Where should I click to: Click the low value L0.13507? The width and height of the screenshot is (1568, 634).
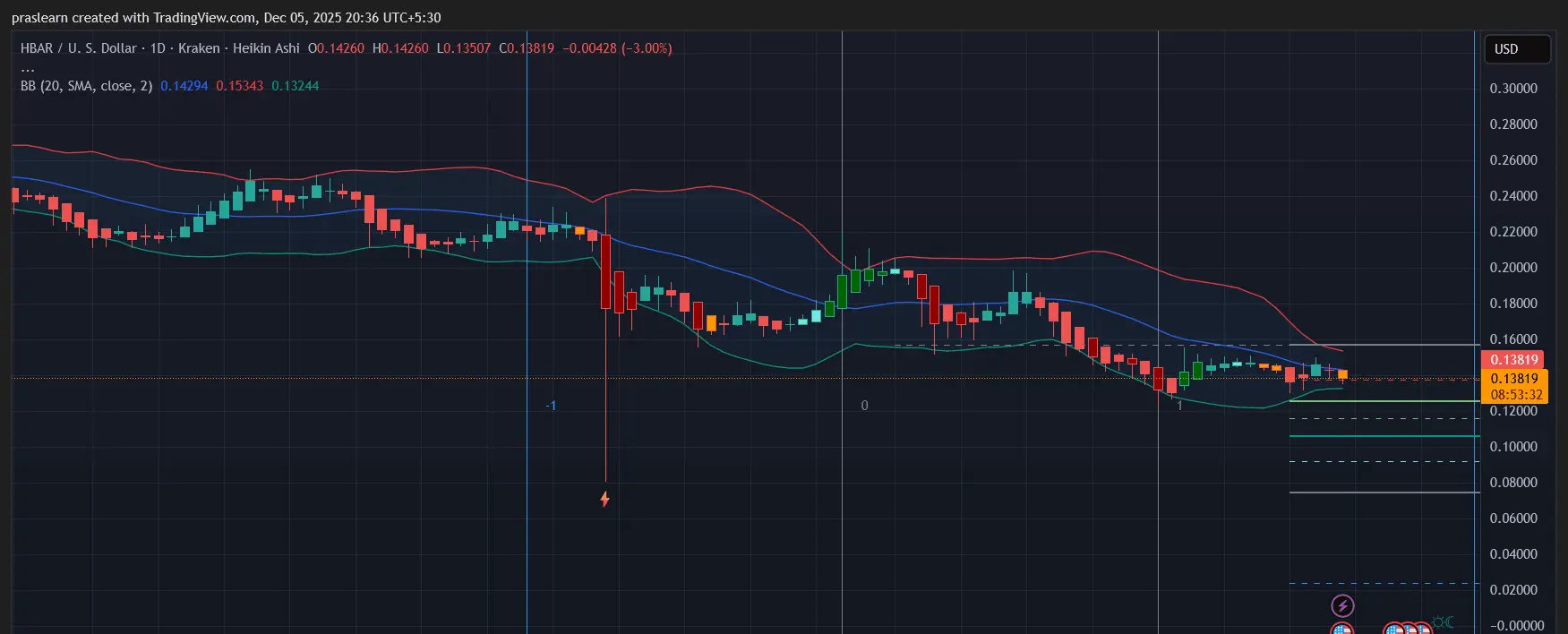pyautogui.click(x=463, y=48)
